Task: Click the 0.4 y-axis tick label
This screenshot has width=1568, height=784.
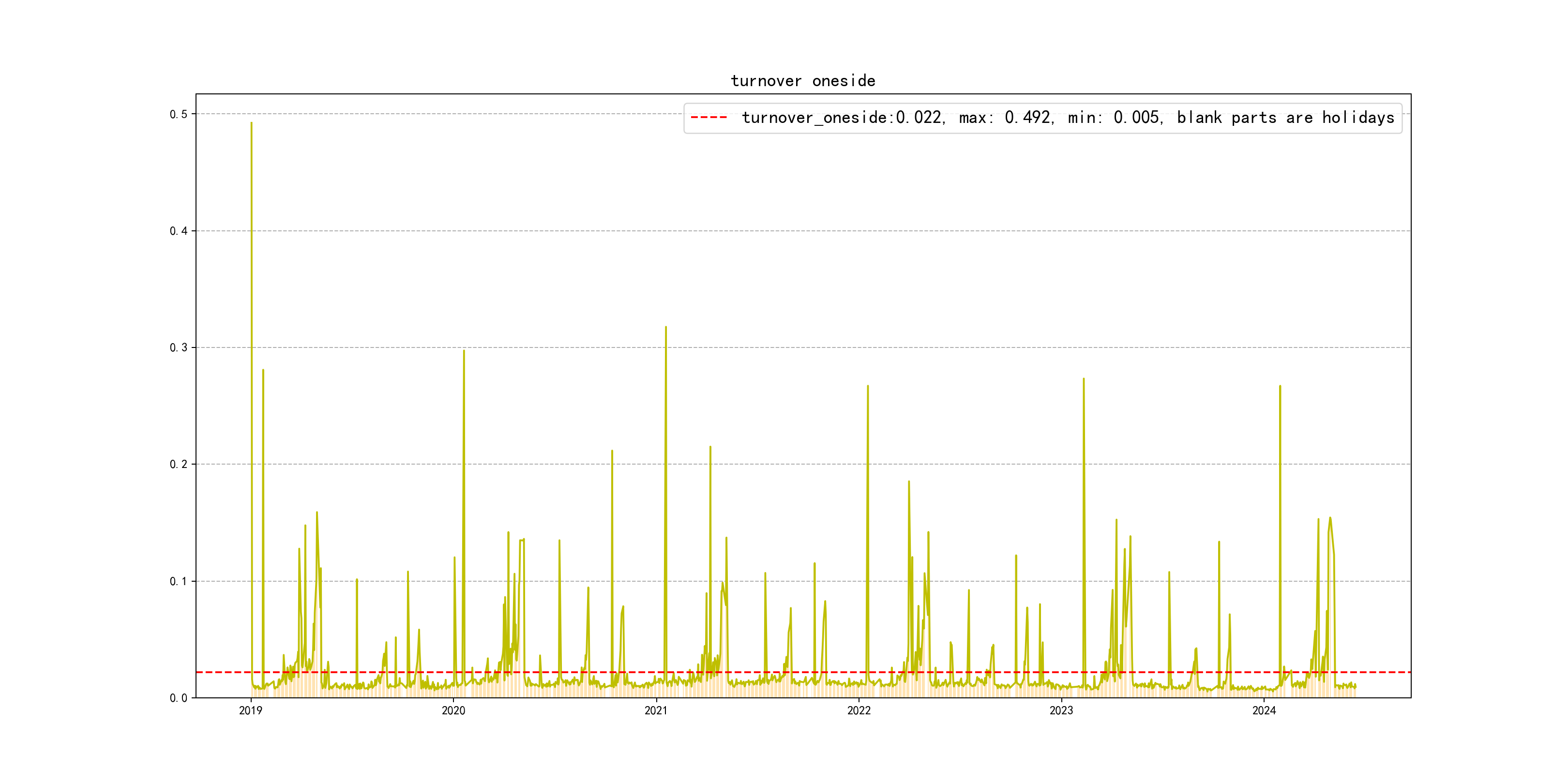Action: click(x=179, y=231)
